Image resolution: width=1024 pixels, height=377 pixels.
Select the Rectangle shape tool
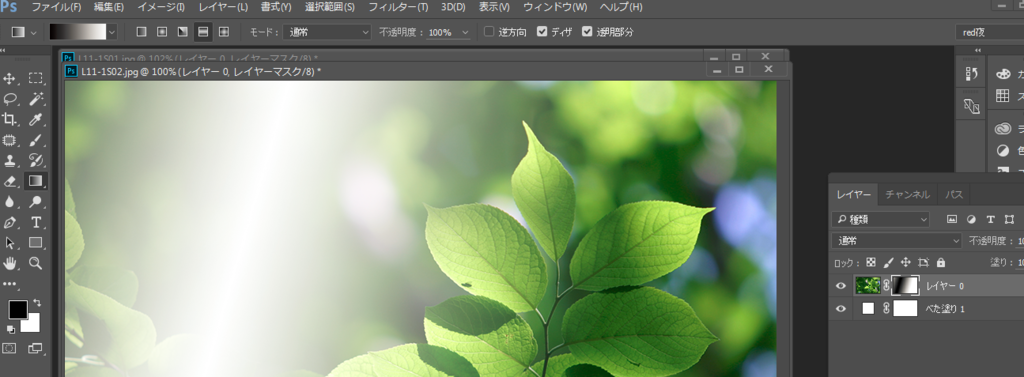(36, 242)
